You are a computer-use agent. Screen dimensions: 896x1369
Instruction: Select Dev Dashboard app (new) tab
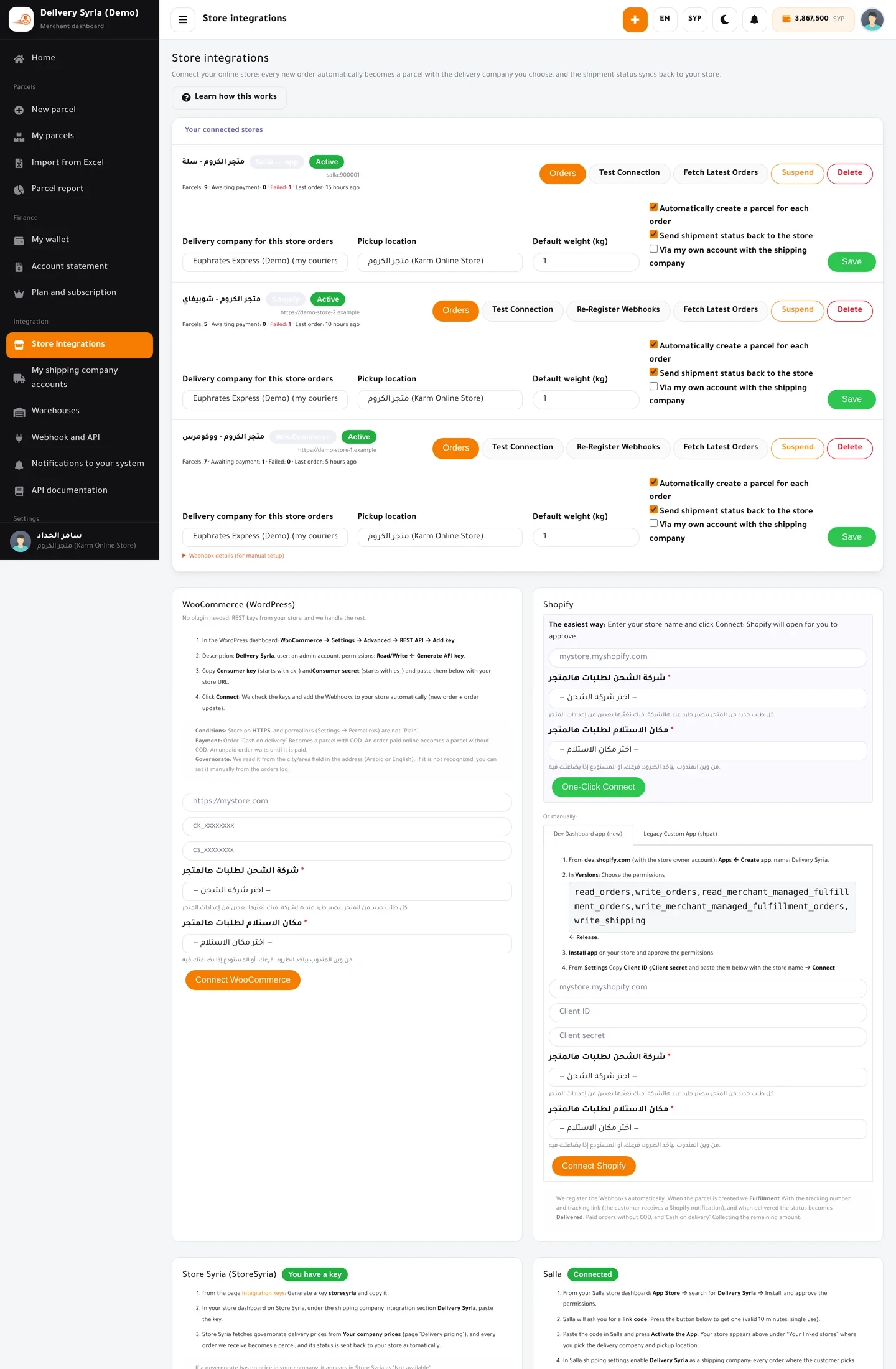pyautogui.click(x=588, y=834)
